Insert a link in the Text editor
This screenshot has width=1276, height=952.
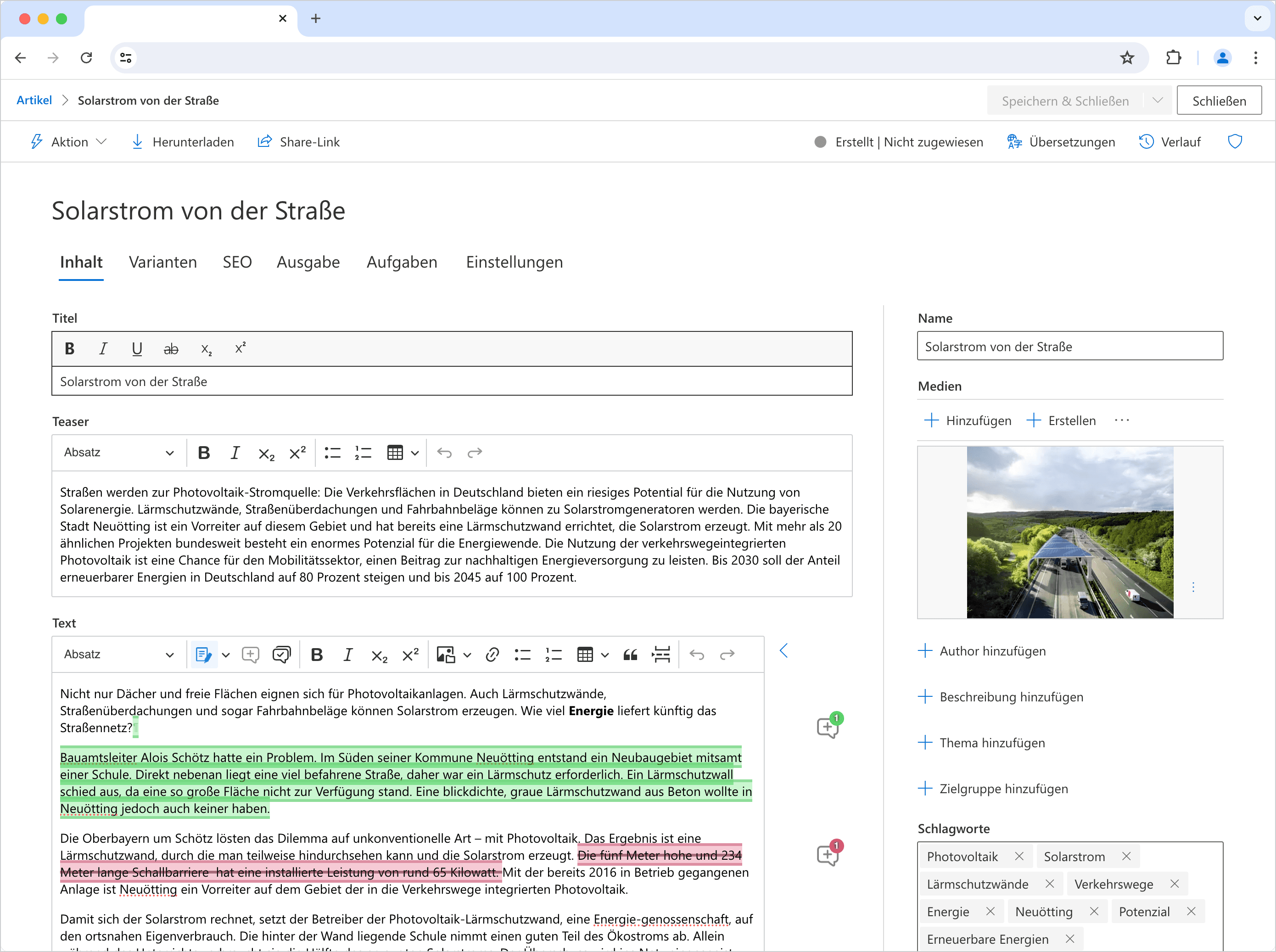click(x=492, y=655)
